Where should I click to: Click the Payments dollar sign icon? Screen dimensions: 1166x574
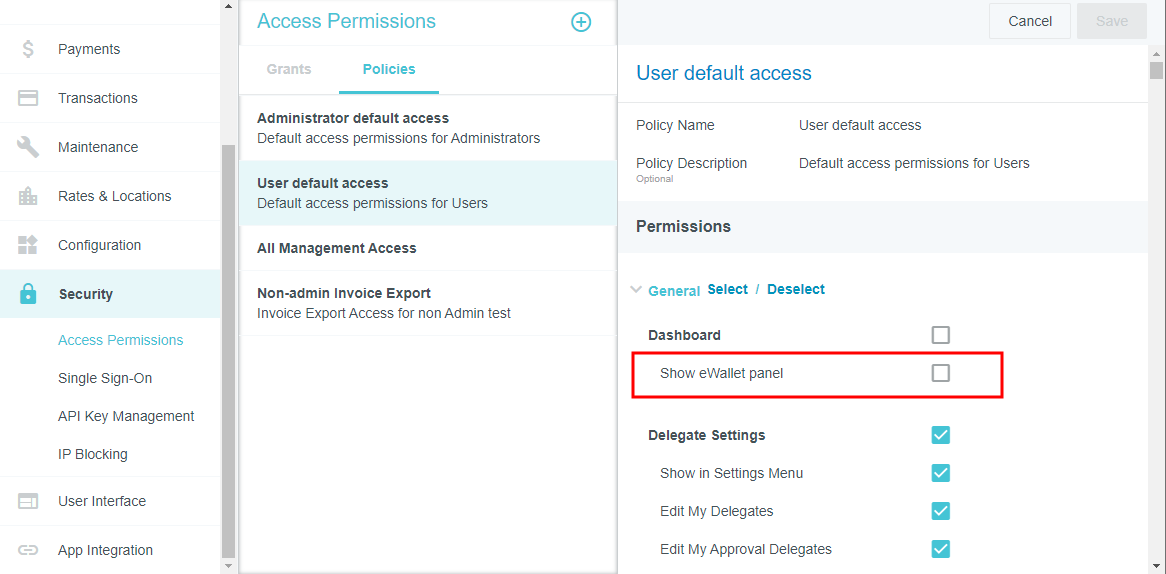tap(28, 49)
